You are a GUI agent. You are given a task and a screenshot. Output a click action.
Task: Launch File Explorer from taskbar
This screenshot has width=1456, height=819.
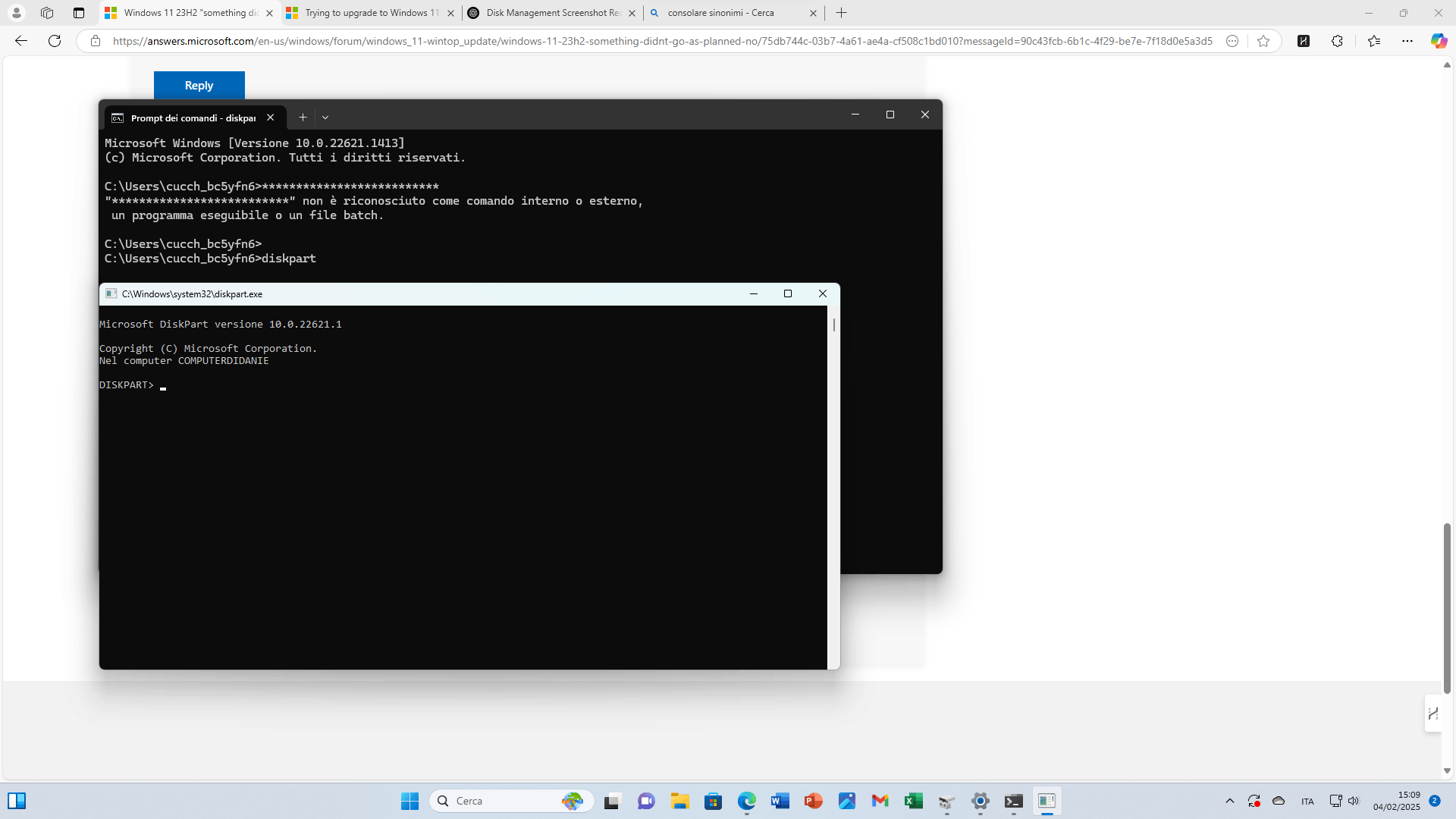pyautogui.click(x=679, y=801)
